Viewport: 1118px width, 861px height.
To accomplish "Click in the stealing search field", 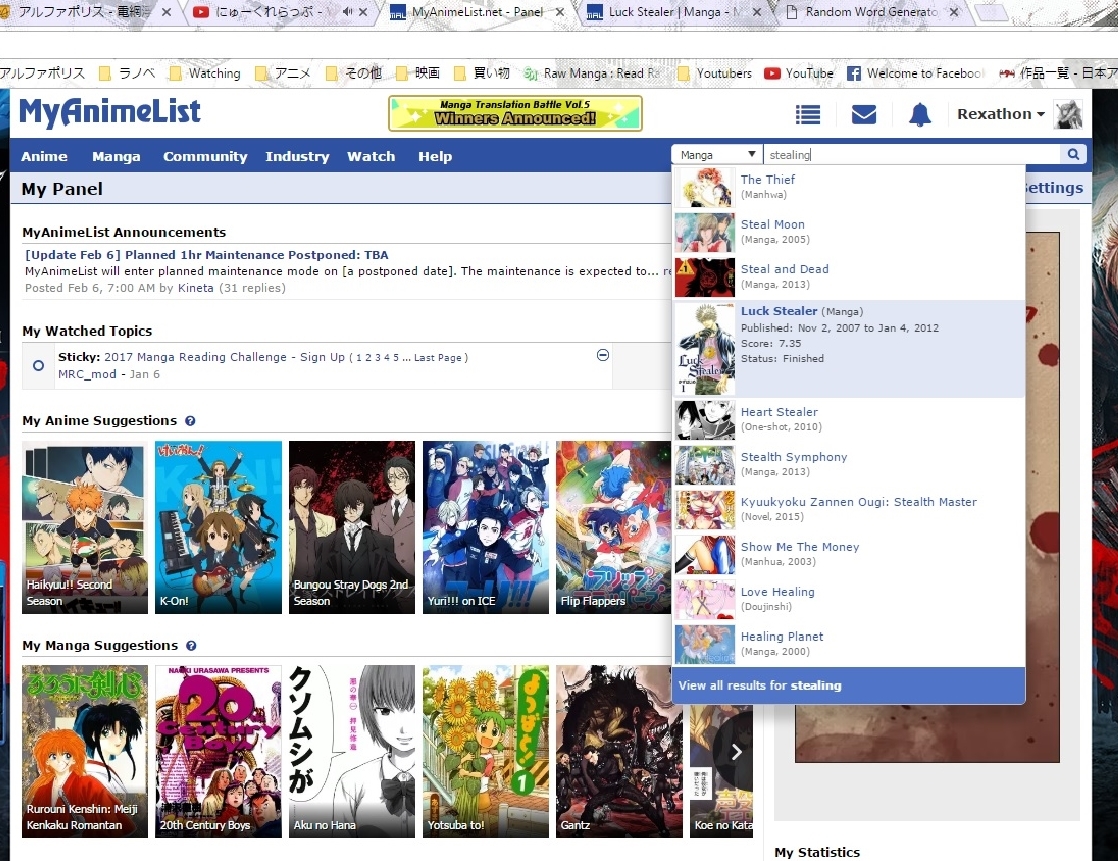I will 911,155.
